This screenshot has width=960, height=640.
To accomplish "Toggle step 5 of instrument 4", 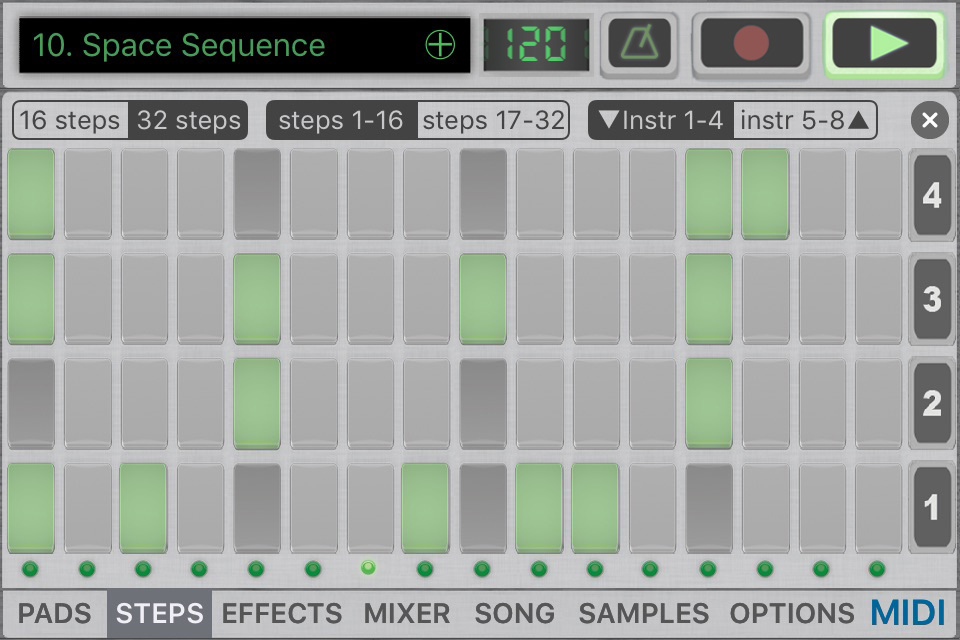I will [257, 194].
